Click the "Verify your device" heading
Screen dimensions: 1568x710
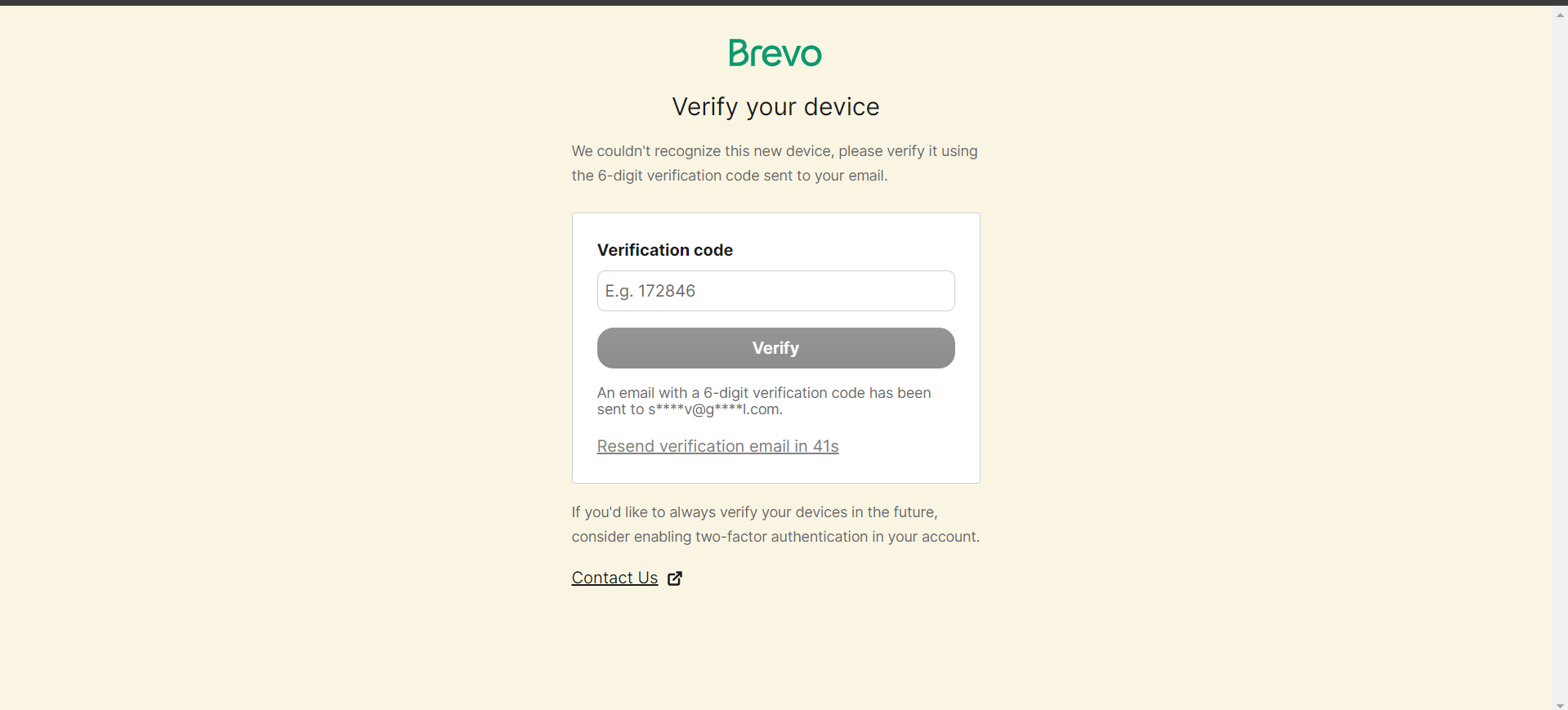(775, 107)
